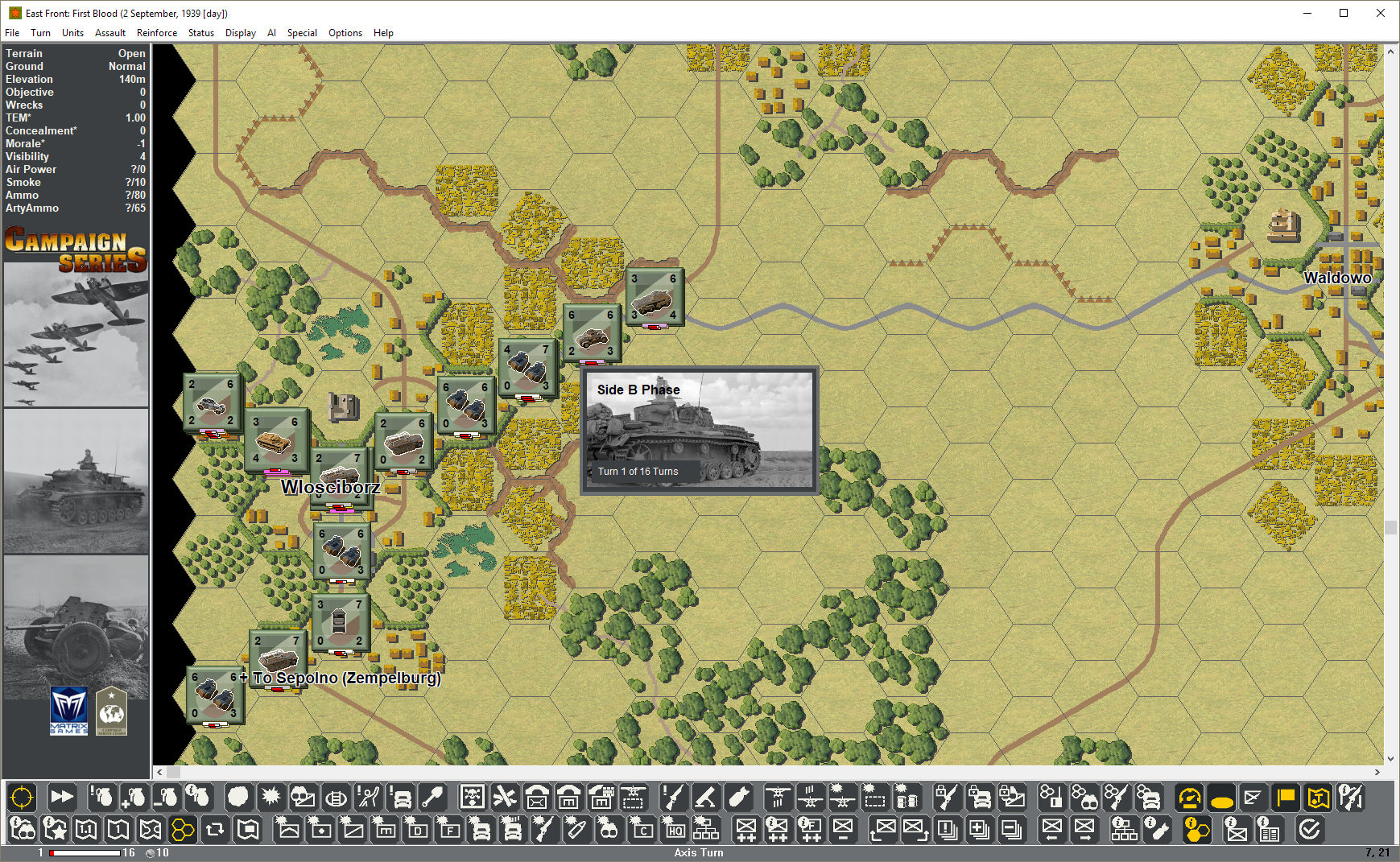
Task: Click the barrels with explosion icon
Action: (907, 798)
